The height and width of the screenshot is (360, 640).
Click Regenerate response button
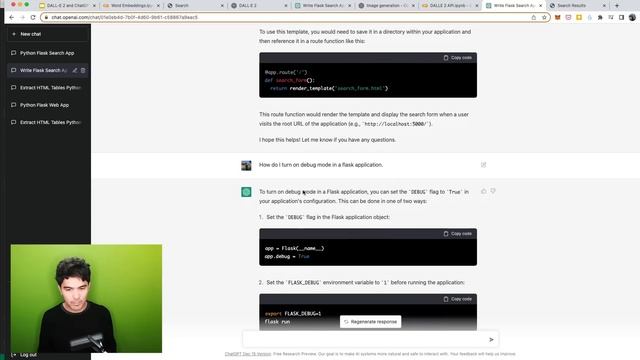(371, 322)
